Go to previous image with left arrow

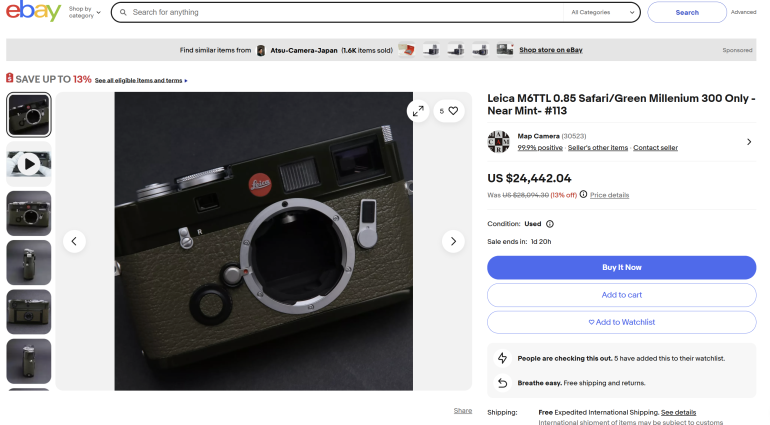[74, 241]
